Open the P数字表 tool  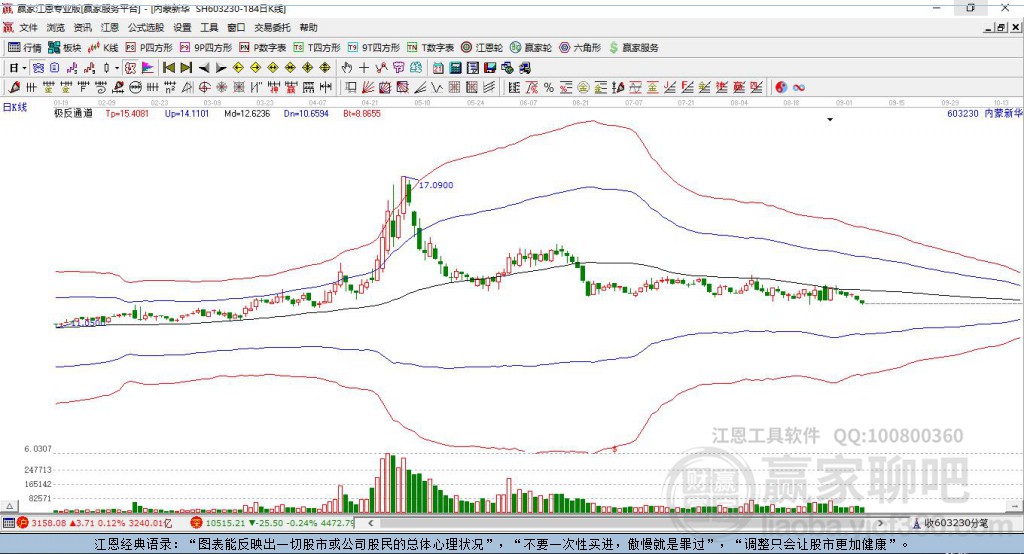pyautogui.click(x=263, y=48)
